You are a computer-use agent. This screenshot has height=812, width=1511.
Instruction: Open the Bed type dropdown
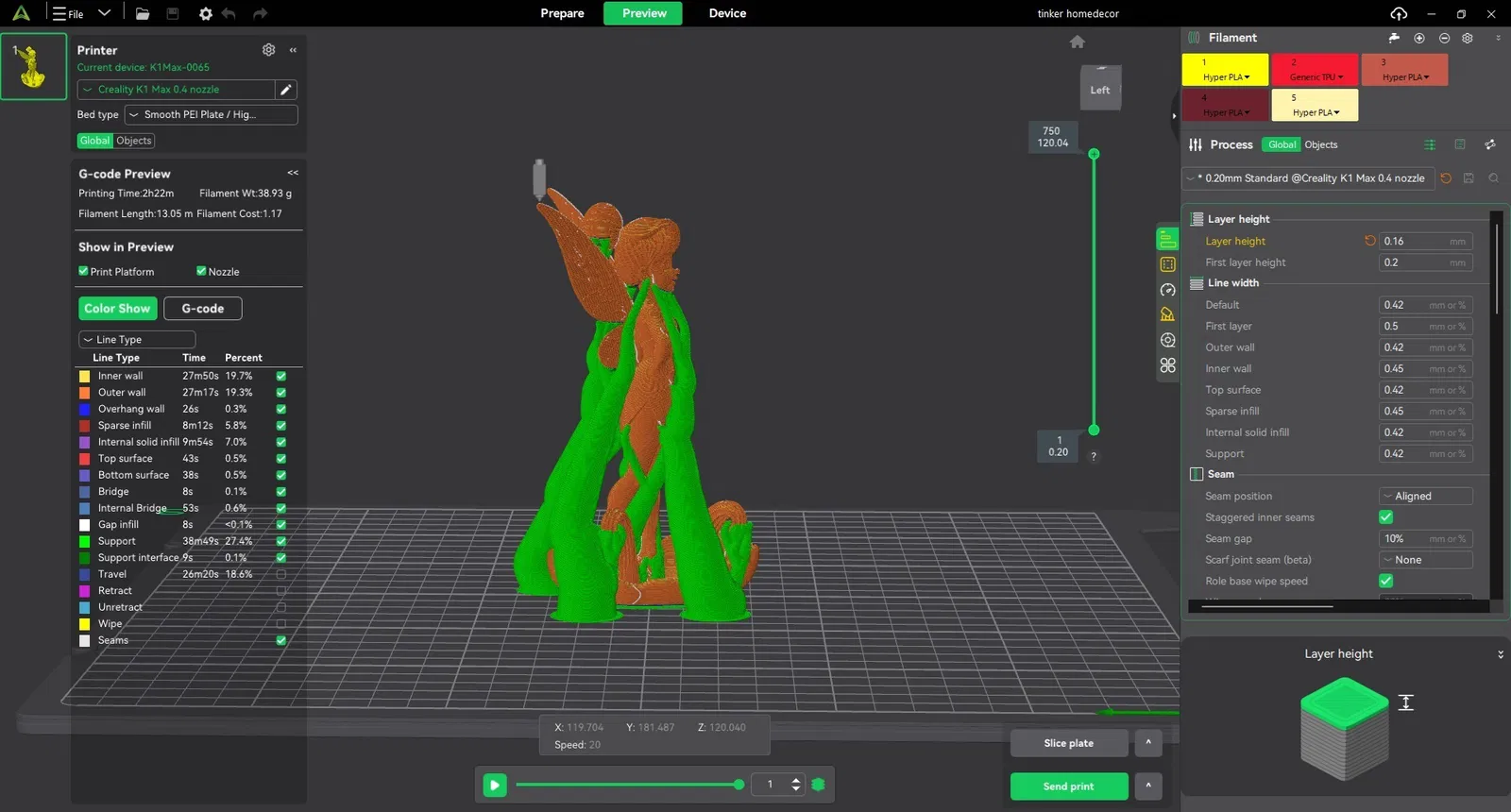tap(212, 114)
